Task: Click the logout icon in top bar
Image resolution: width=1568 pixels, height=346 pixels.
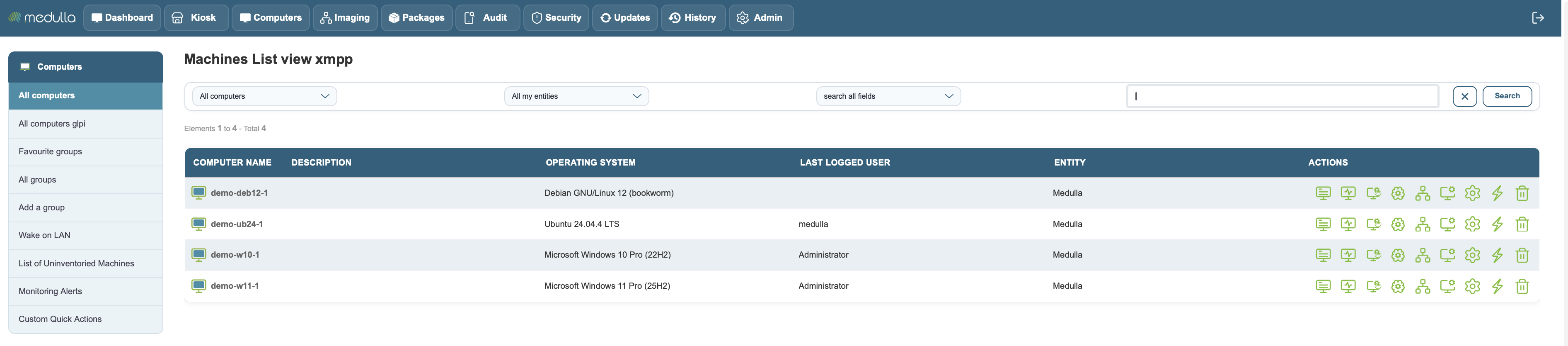Action: (1538, 18)
